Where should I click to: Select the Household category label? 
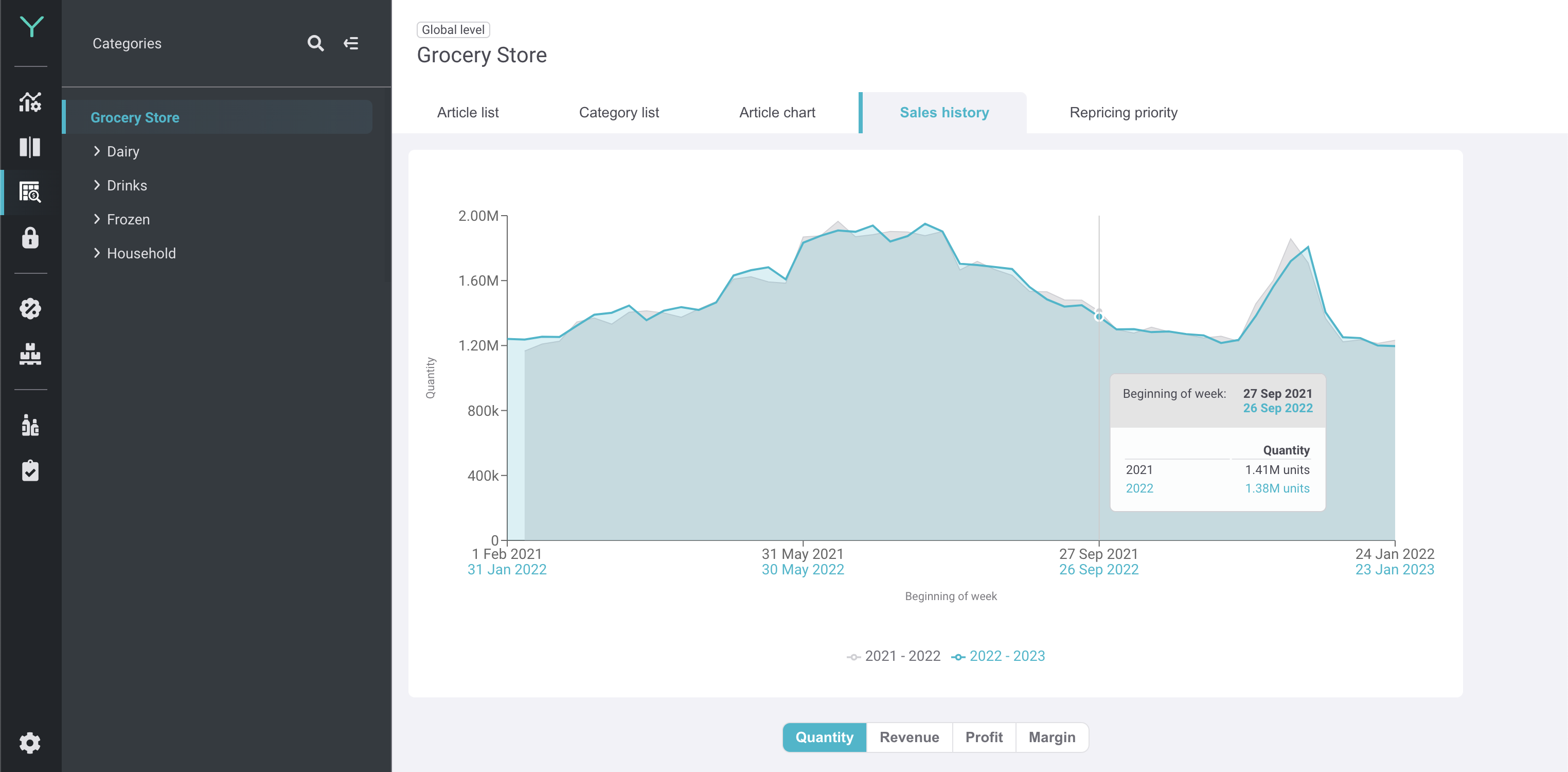click(x=141, y=254)
